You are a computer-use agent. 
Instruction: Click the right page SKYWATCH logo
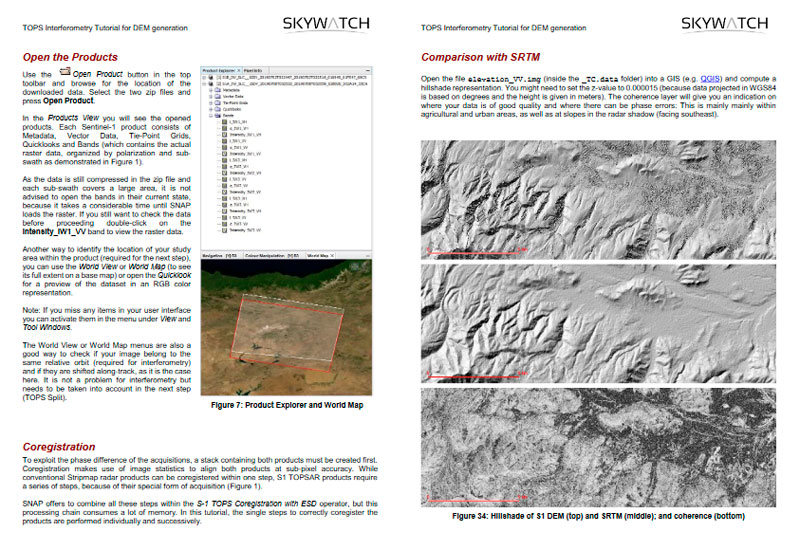coord(724,23)
